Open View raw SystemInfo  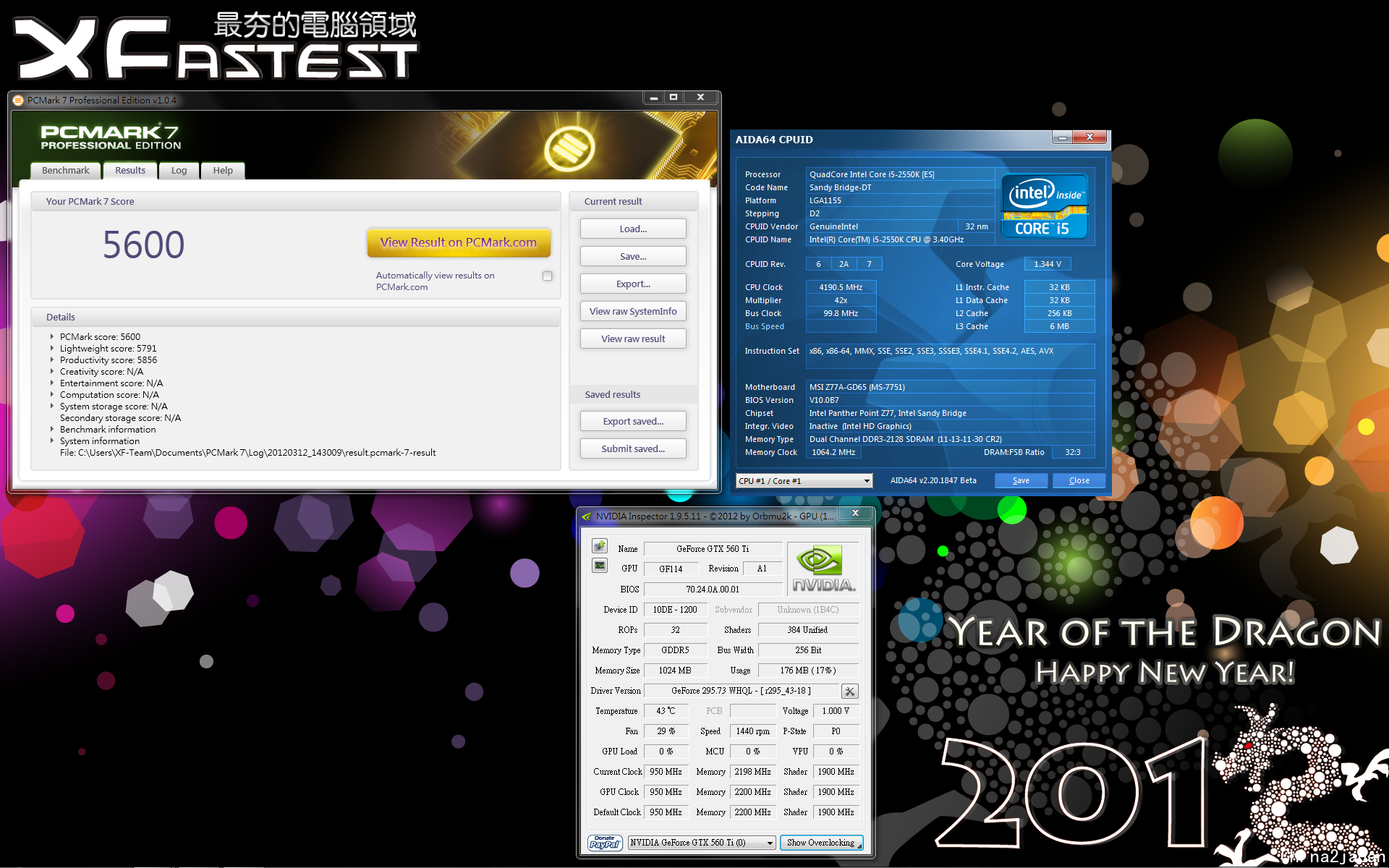pos(633,311)
